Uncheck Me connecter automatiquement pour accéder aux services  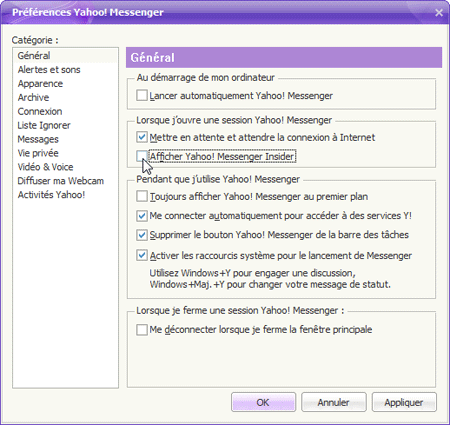pos(142,216)
